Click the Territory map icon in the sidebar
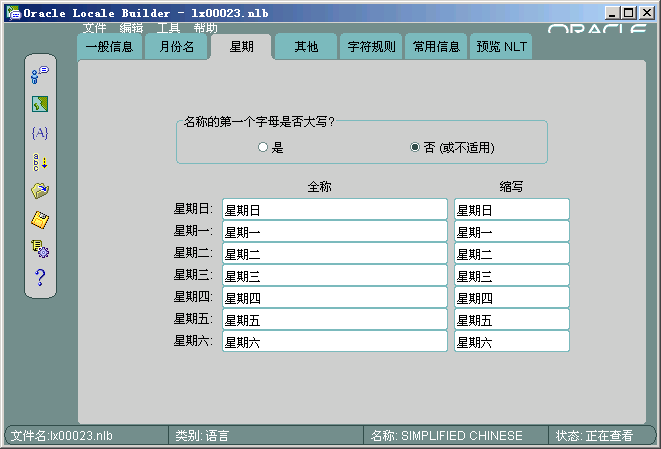Screen dimensions: 661x449 pos(40,103)
